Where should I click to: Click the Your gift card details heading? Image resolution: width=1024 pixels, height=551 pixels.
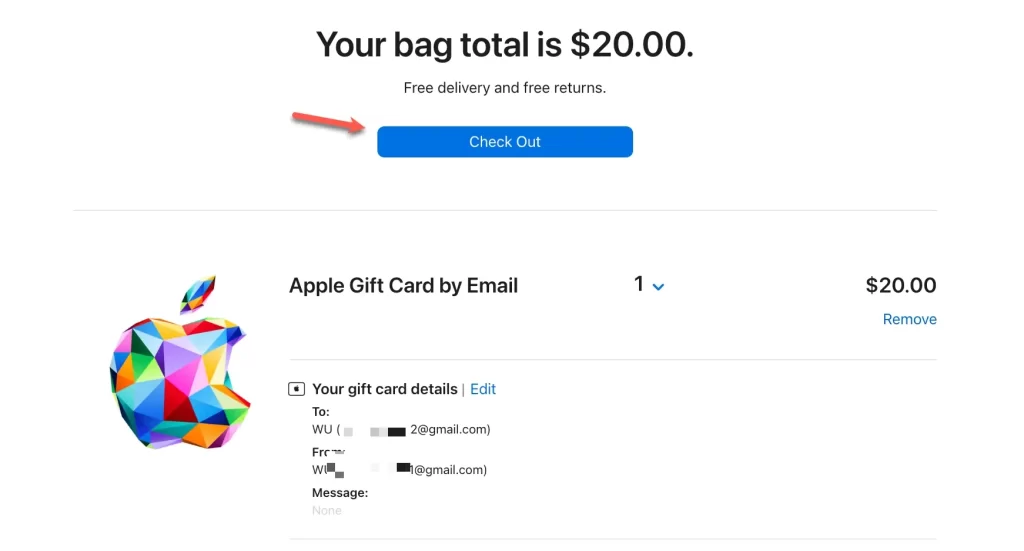(x=385, y=389)
